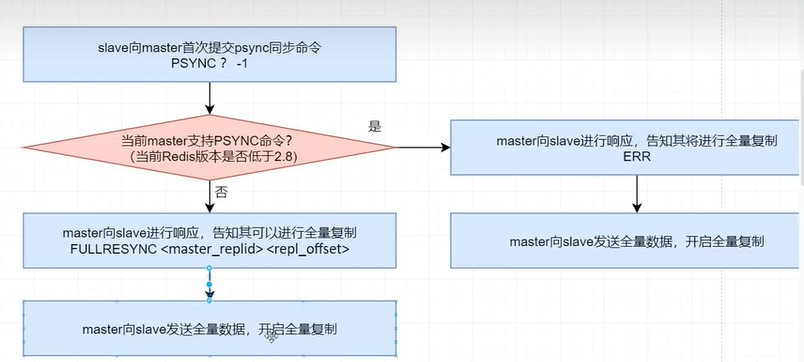Screen dimensions: 804x362
Task: Select the top 'PSYNC ? -1' process box
Action: 209,54
